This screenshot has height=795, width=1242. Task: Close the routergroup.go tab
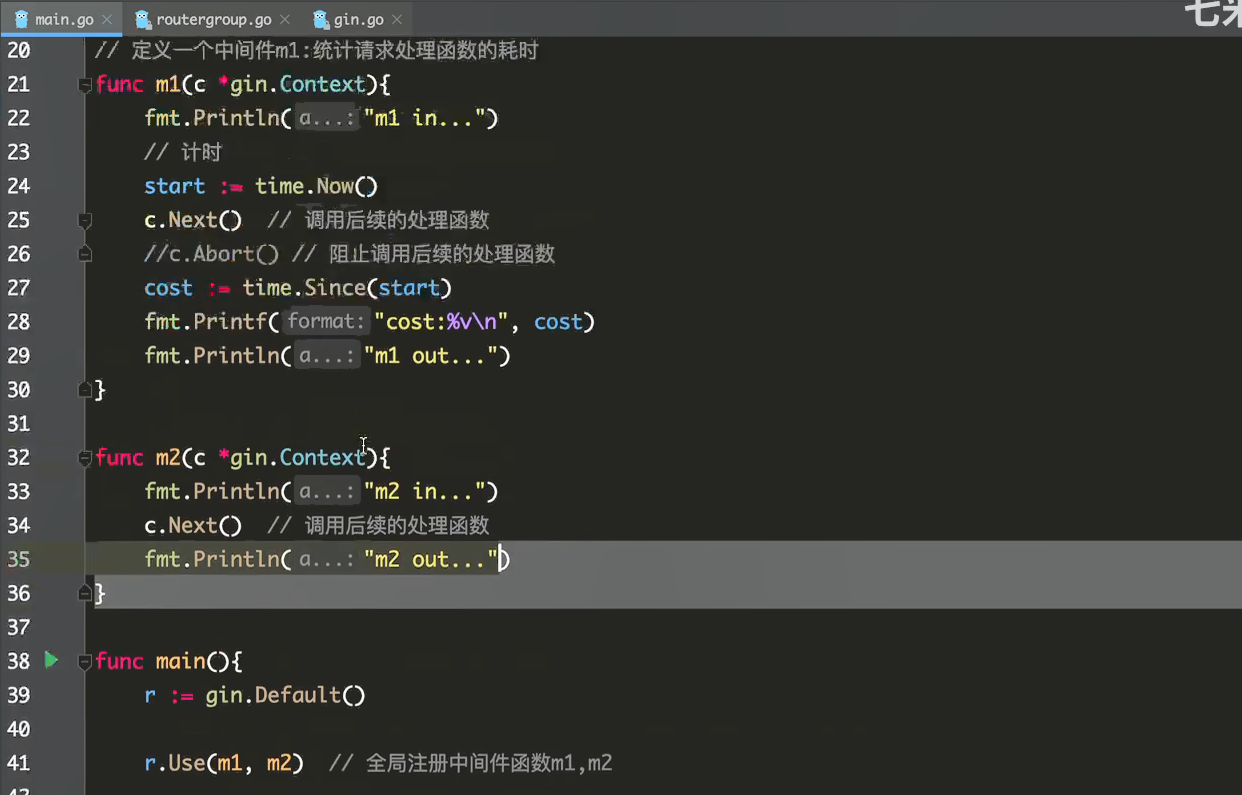285,19
